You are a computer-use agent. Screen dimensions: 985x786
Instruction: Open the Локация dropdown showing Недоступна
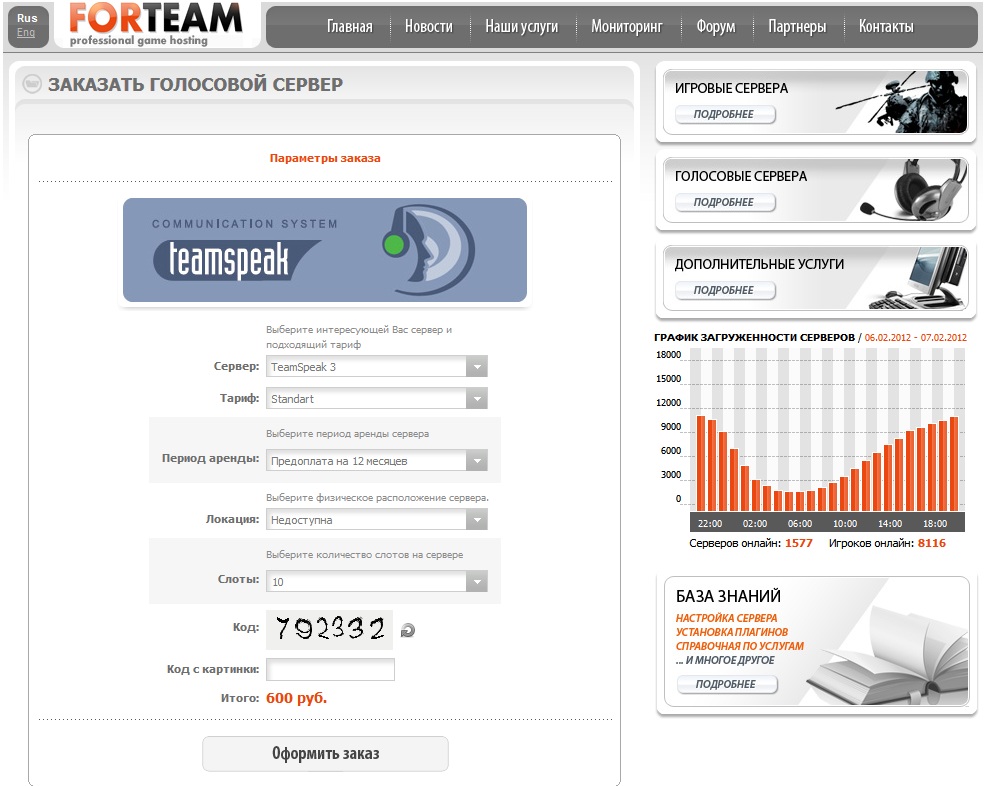[x=377, y=520]
